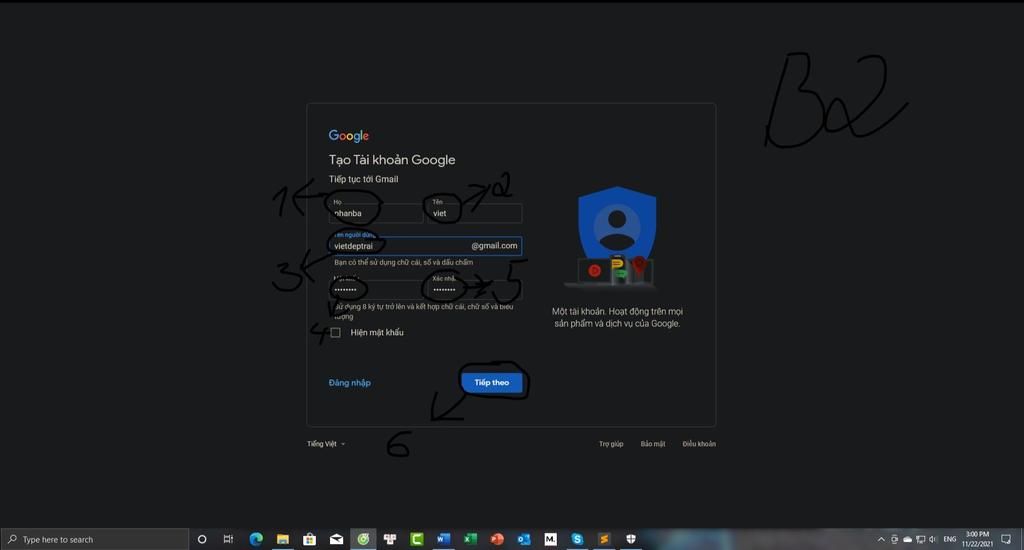Open Microsoft Edge from the taskbar
1024x550 pixels.
coord(256,539)
